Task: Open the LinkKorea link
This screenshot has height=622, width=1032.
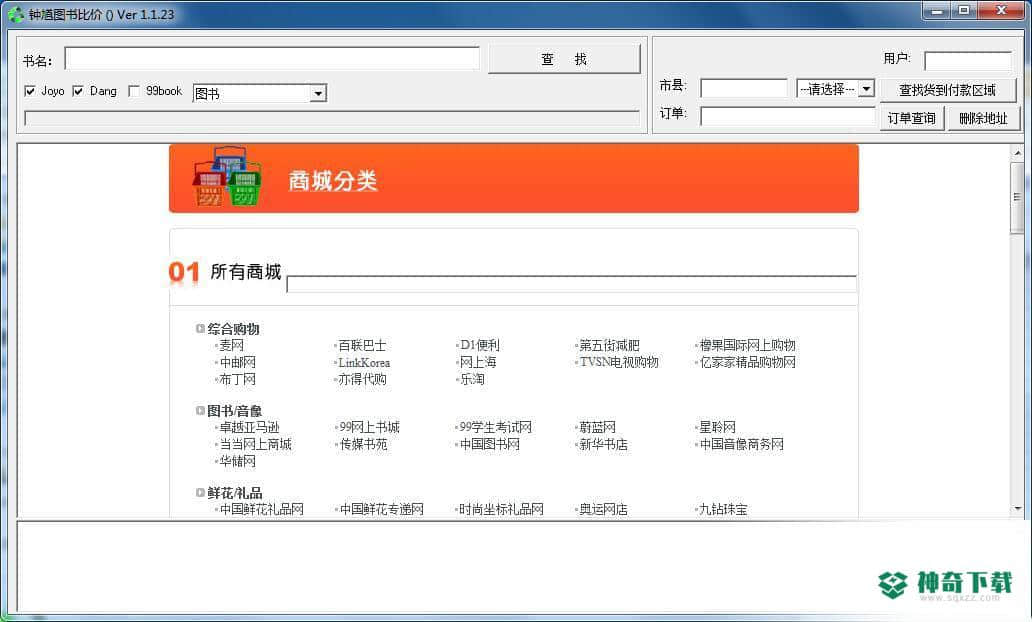Action: [x=364, y=363]
